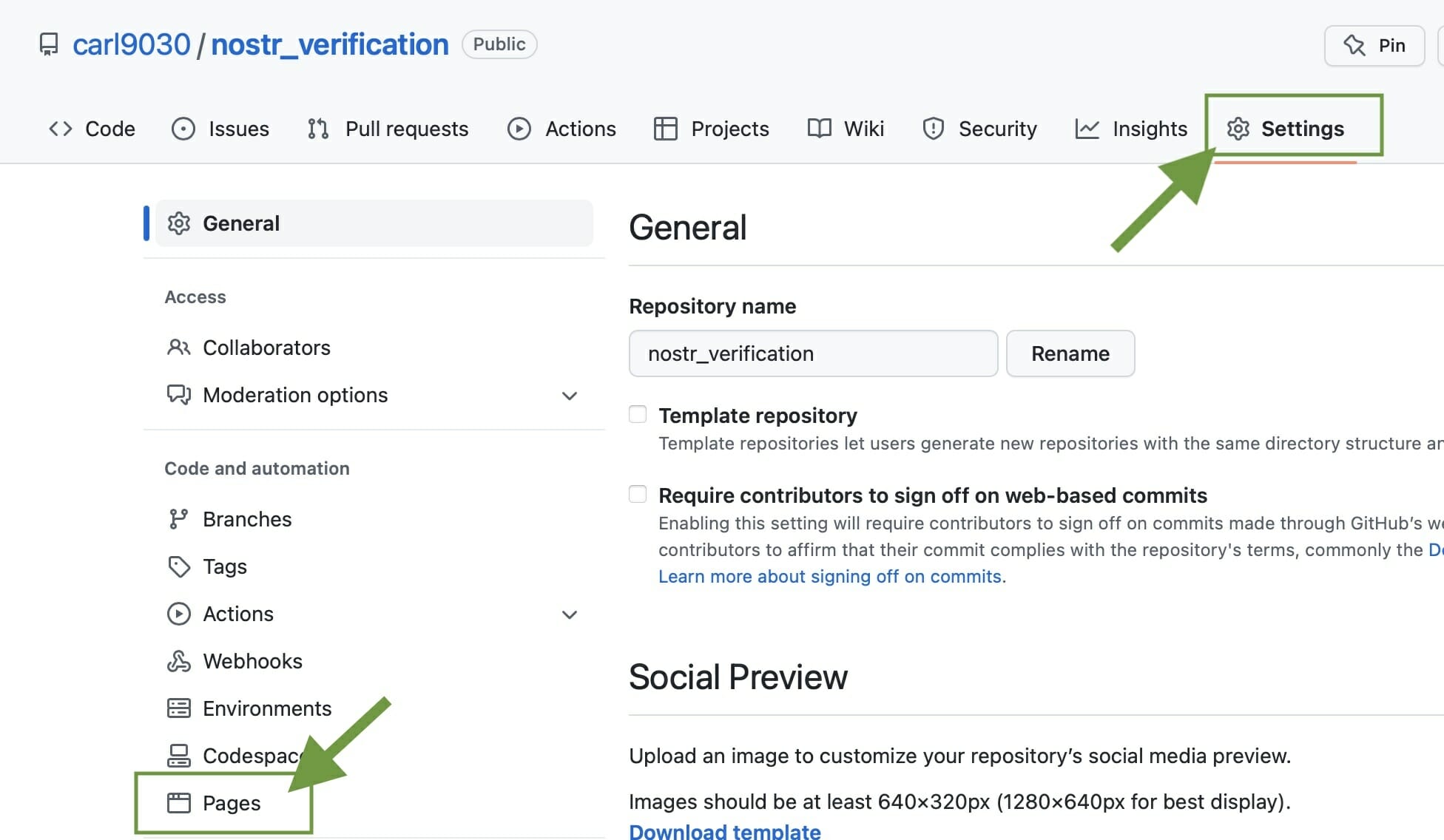Expand the Actions sidebar section
Image resolution: width=1444 pixels, height=840 pixels.
click(x=569, y=614)
